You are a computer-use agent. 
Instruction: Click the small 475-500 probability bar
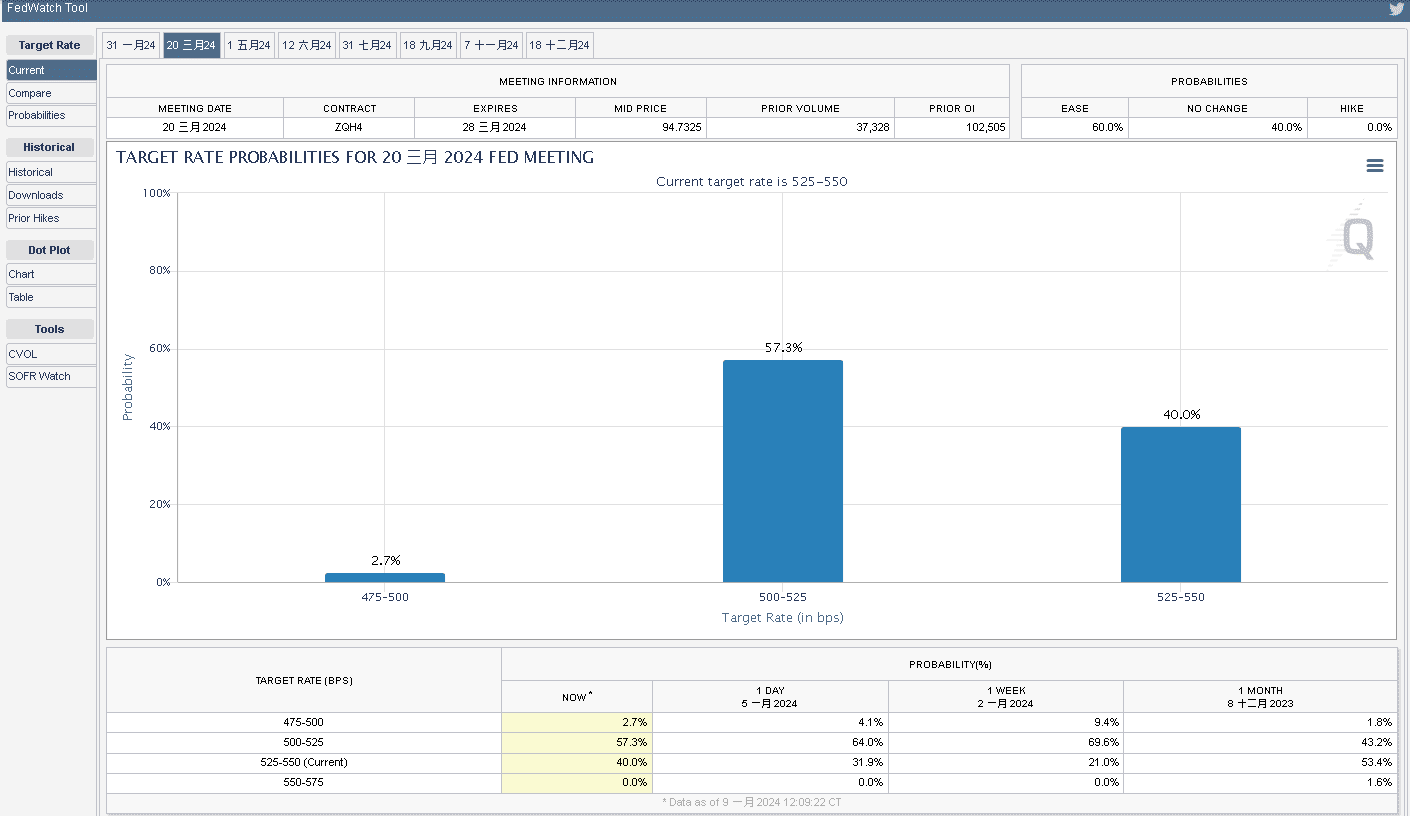click(x=384, y=577)
